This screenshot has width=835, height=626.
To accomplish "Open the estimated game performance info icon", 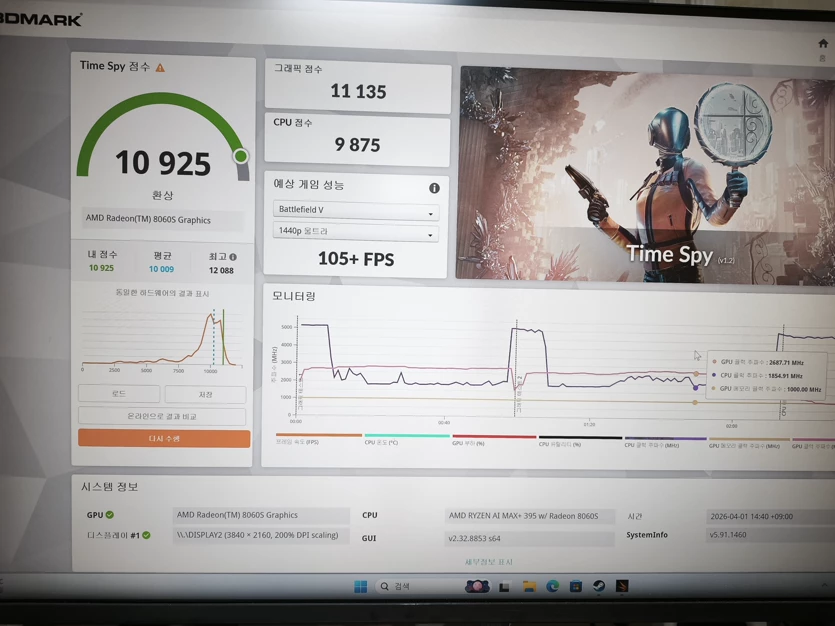I will click(434, 188).
